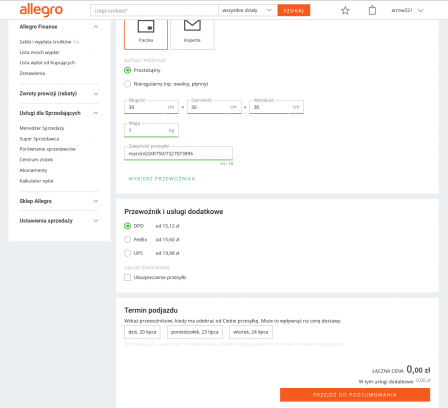The width and height of the screenshot is (448, 408).
Task: Select the Paczka parcel icon tile
Action: (x=146, y=34)
